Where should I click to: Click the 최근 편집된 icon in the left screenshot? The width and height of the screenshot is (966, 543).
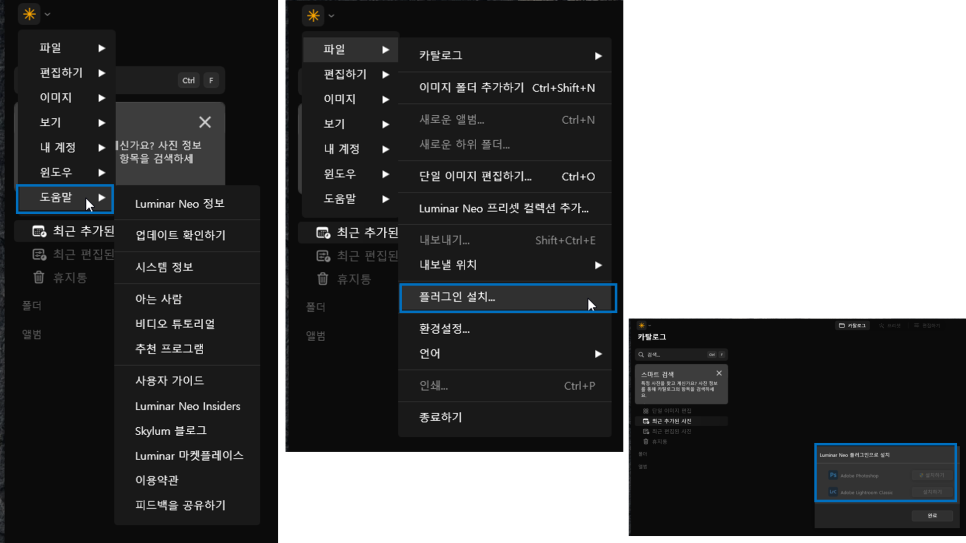[39, 254]
